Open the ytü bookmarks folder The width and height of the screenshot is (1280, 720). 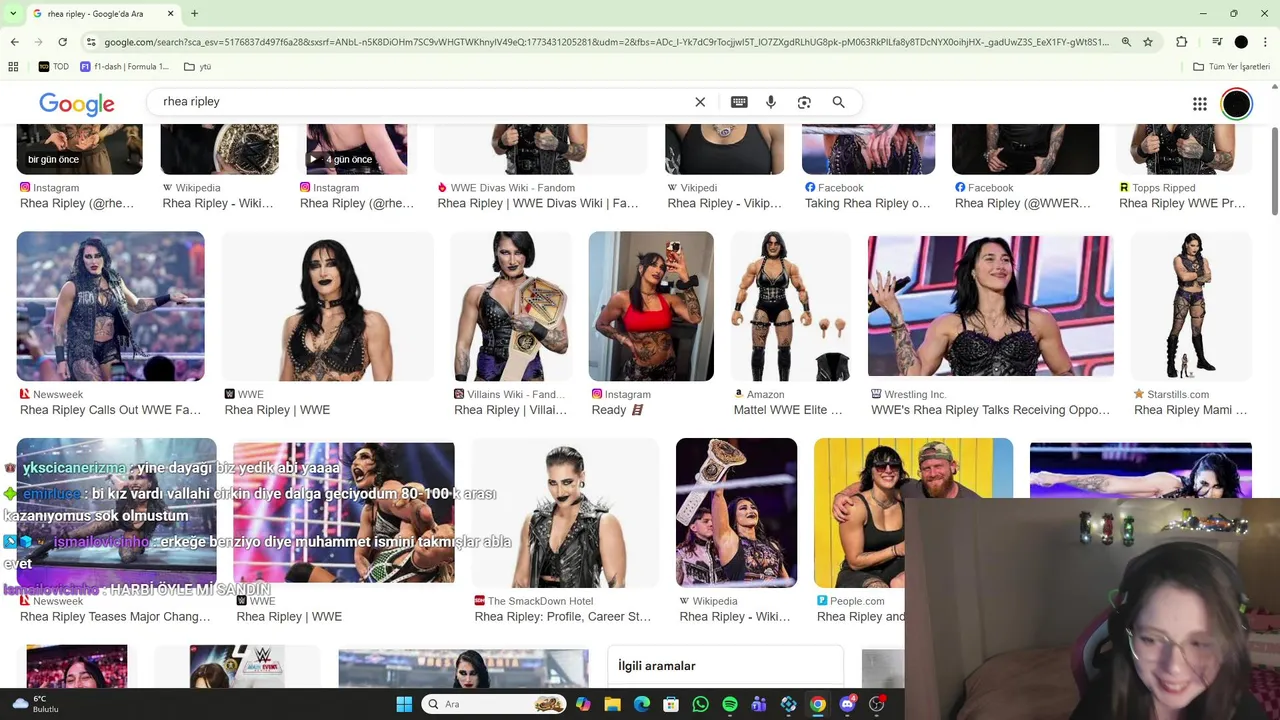pos(198,67)
